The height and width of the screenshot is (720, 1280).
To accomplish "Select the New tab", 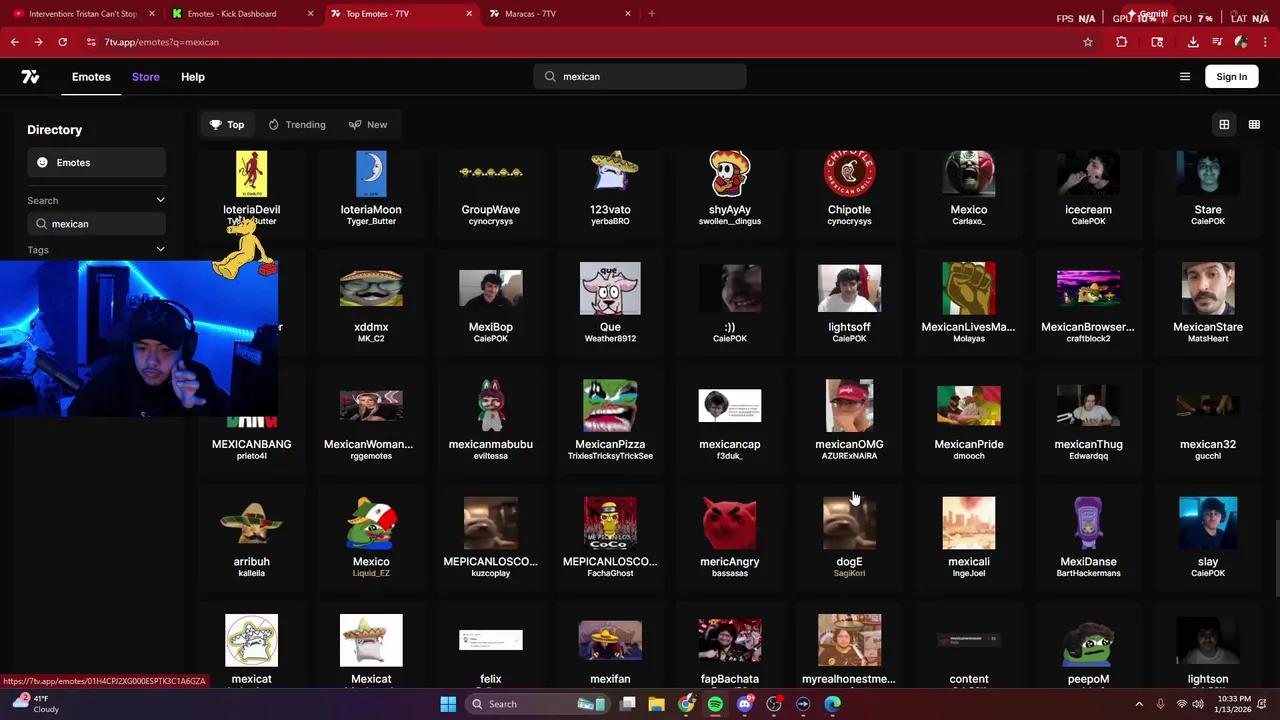I will coord(368,125).
